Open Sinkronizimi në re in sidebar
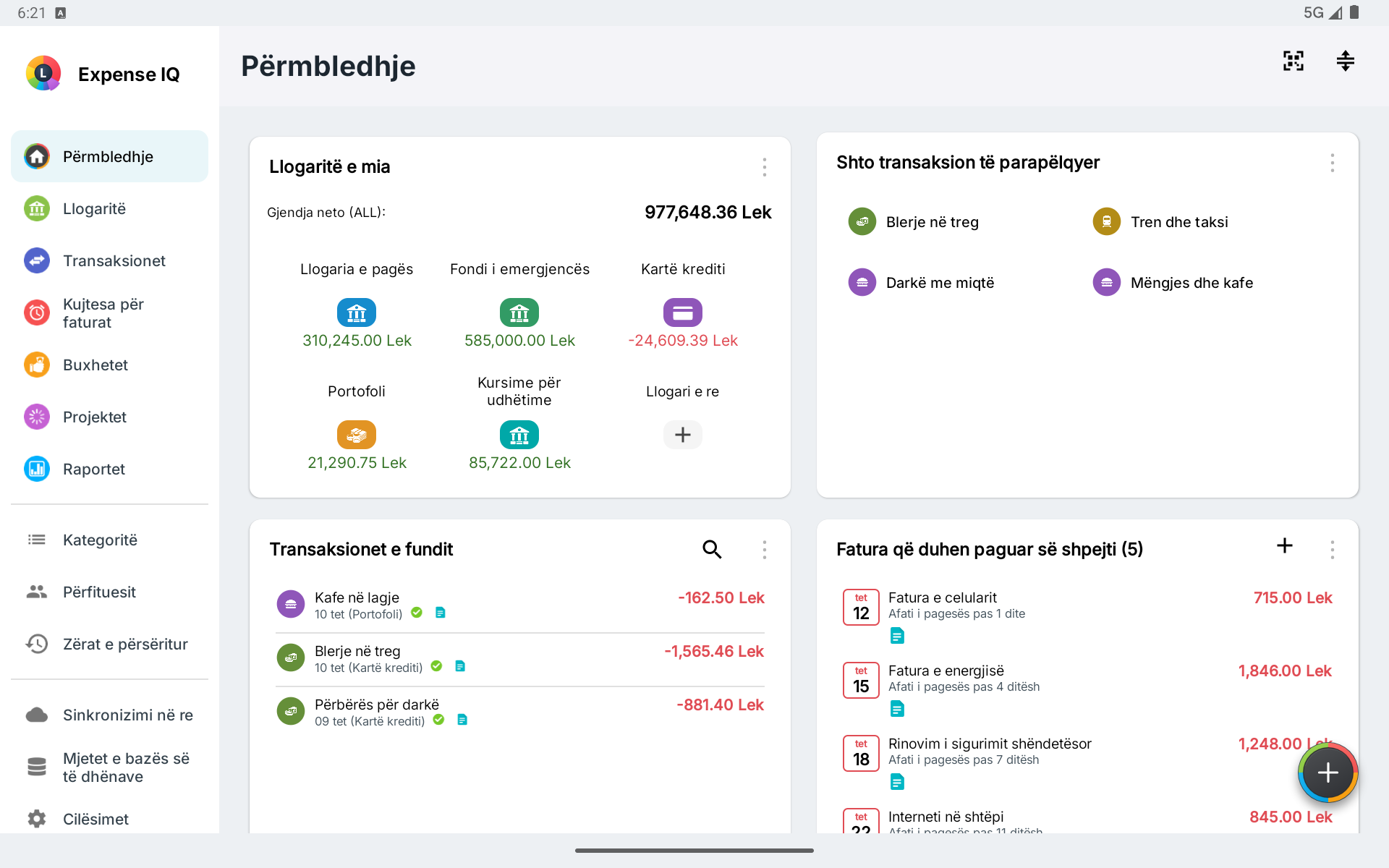Viewport: 1389px width, 868px height. coord(109,715)
